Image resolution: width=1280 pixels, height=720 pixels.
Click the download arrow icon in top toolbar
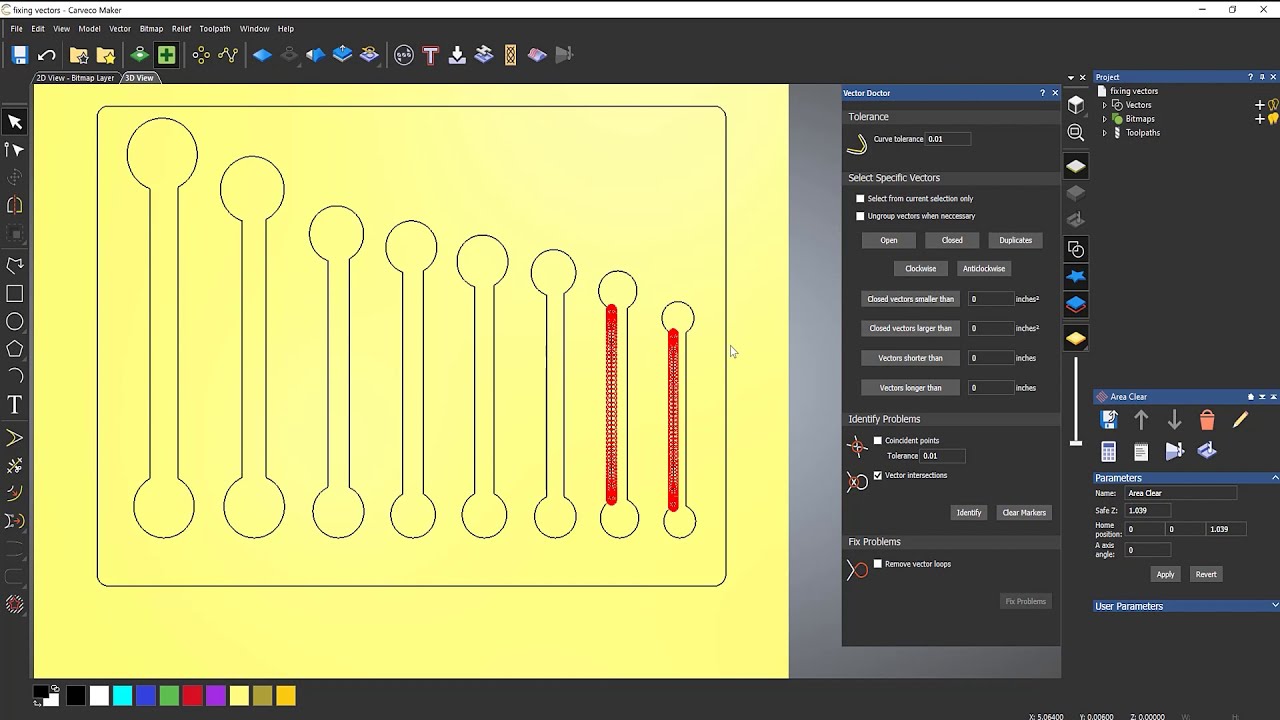tap(457, 55)
